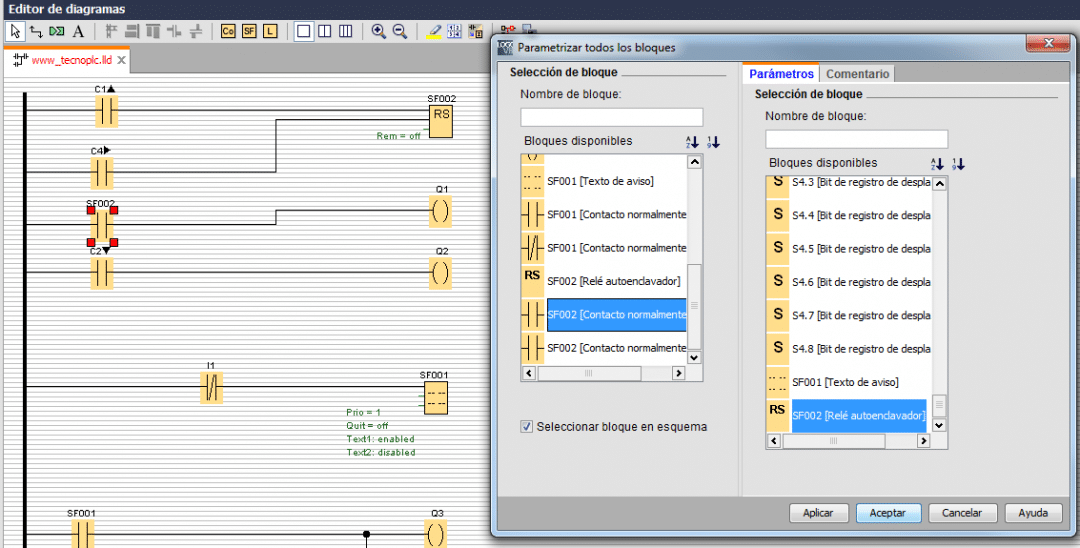Sort right block list descending

[958, 164]
